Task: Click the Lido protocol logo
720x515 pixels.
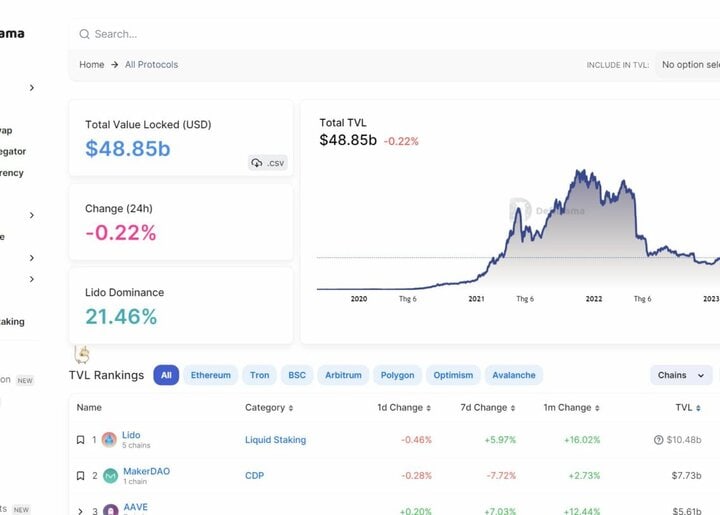Action: [x=109, y=440]
